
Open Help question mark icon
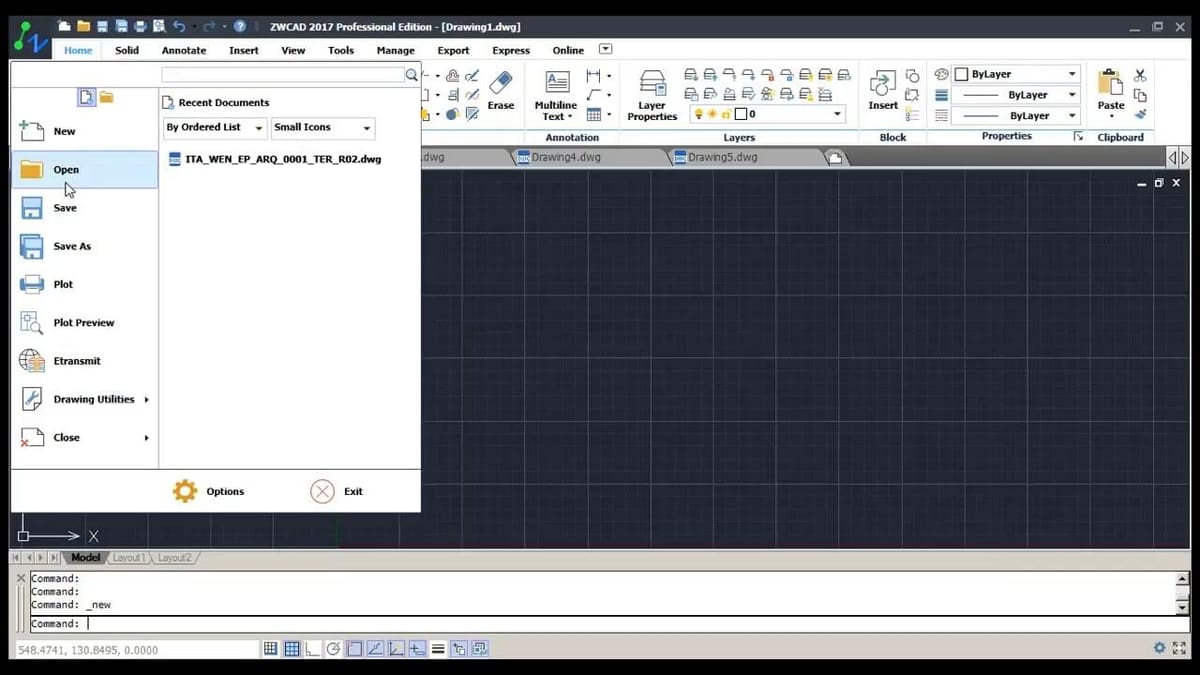pos(239,26)
